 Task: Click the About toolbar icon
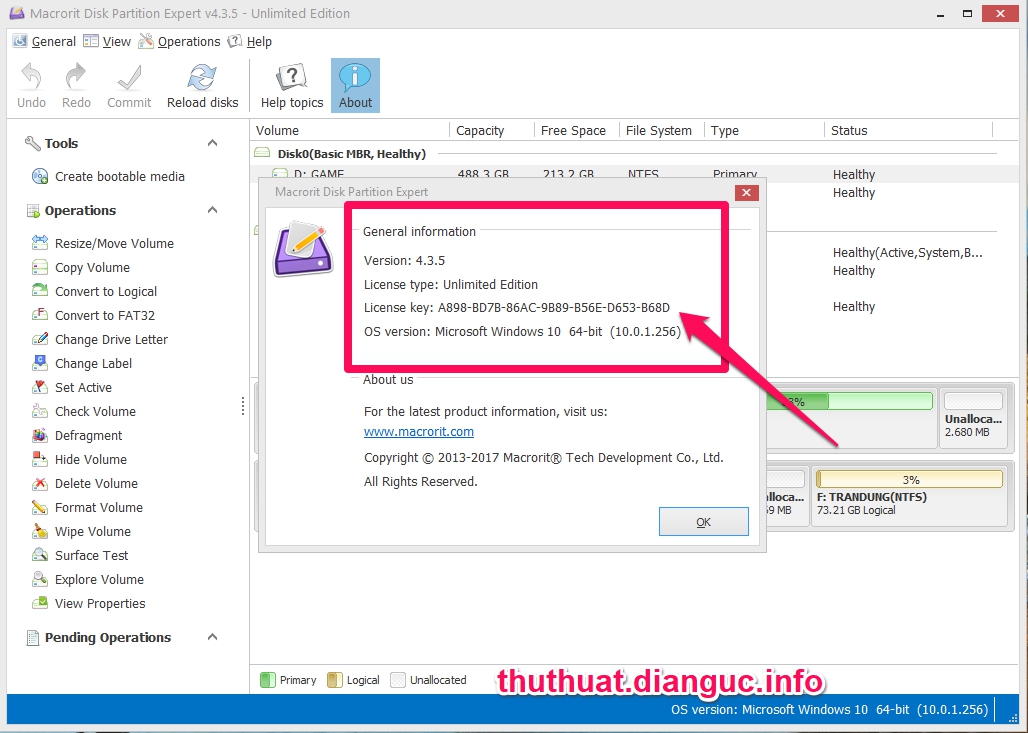pos(355,77)
